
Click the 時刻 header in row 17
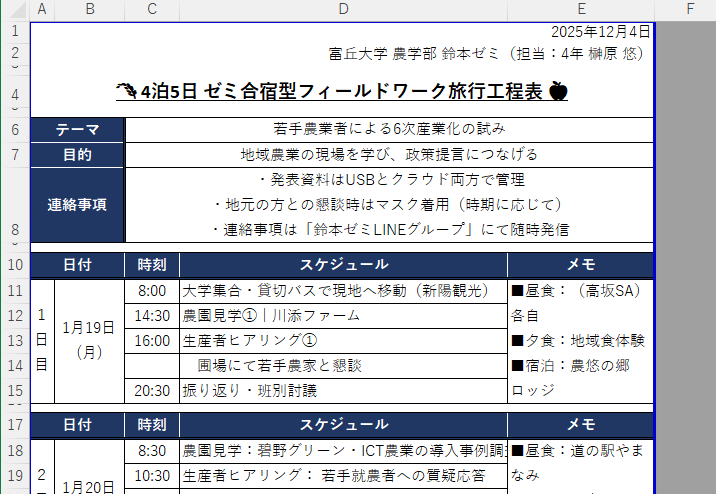pyautogui.click(x=152, y=425)
